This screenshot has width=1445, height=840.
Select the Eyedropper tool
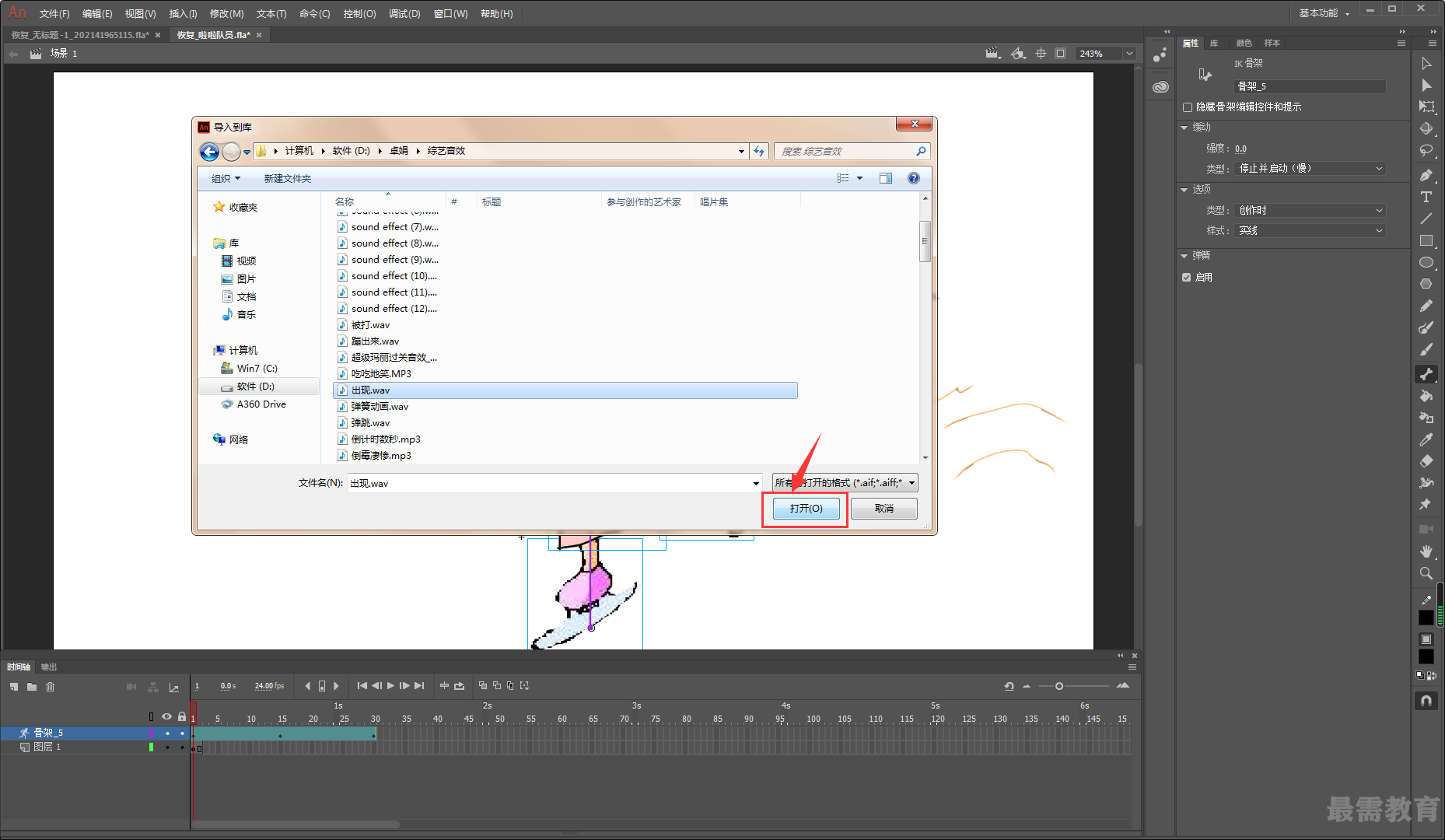[x=1426, y=439]
